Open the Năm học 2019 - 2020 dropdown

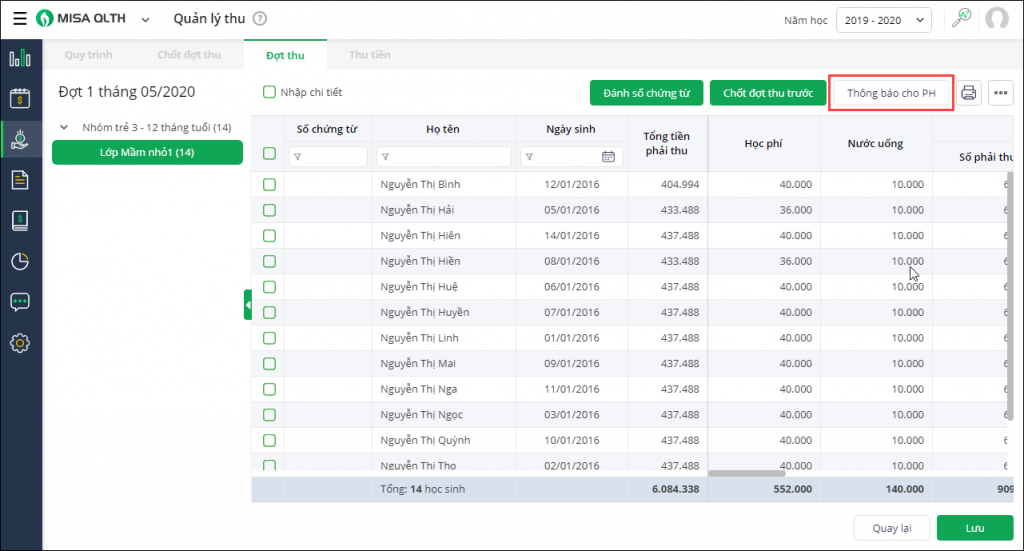coord(884,20)
